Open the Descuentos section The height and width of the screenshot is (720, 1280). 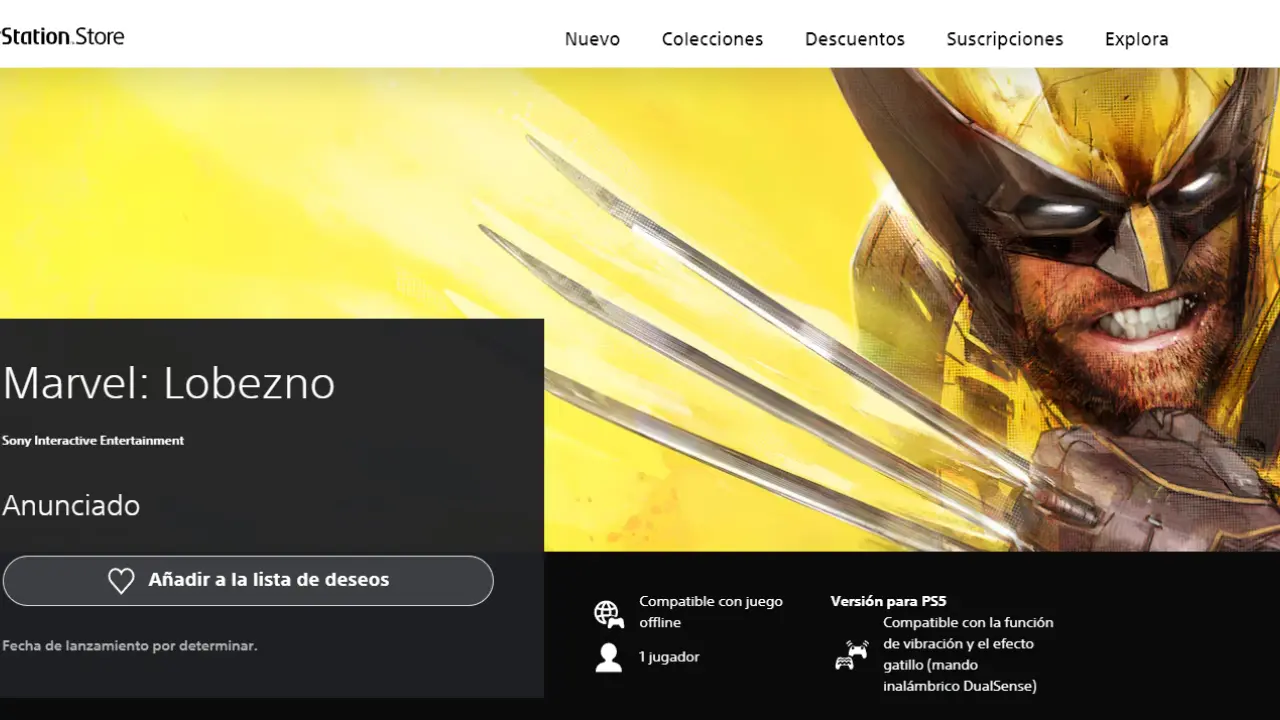point(854,39)
